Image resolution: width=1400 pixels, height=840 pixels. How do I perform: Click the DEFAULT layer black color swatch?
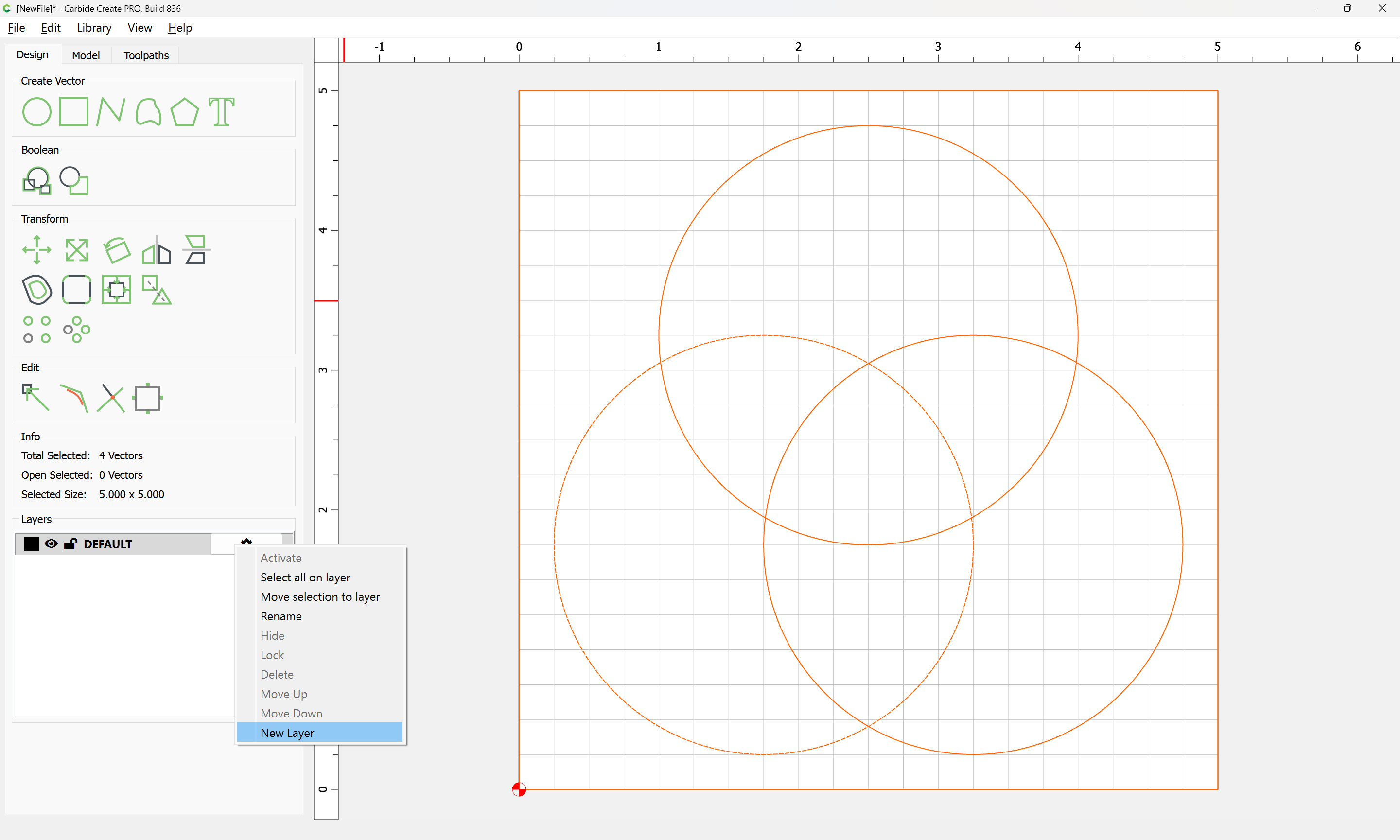(x=32, y=544)
